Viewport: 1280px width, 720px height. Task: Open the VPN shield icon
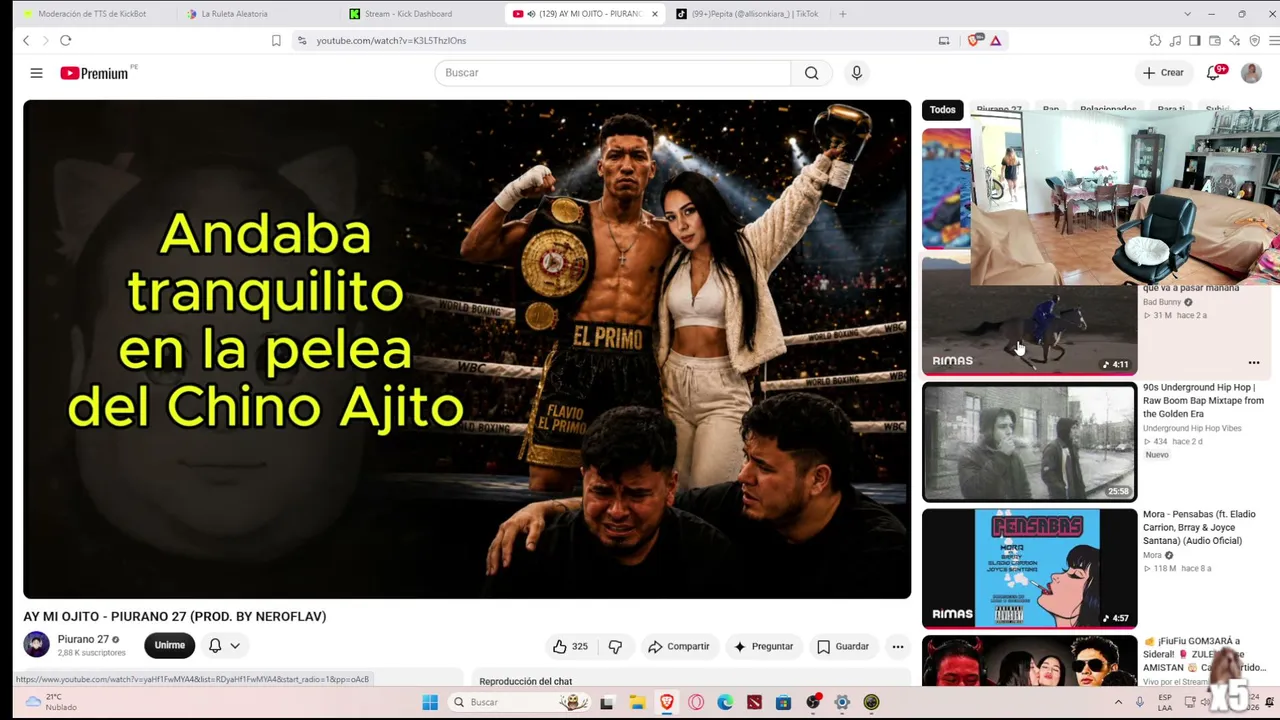tap(1255, 40)
